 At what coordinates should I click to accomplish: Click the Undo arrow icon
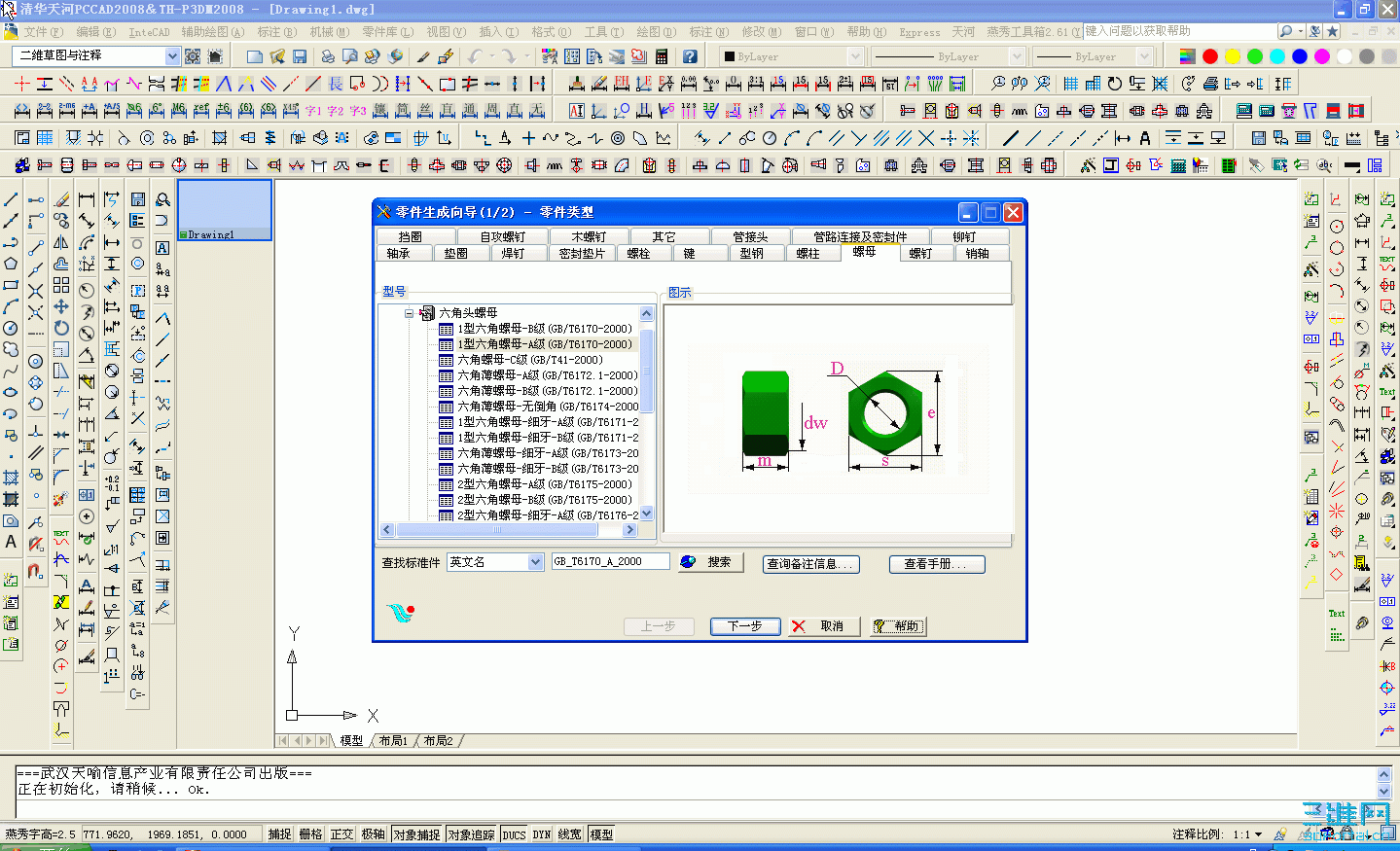pyautogui.click(x=474, y=56)
